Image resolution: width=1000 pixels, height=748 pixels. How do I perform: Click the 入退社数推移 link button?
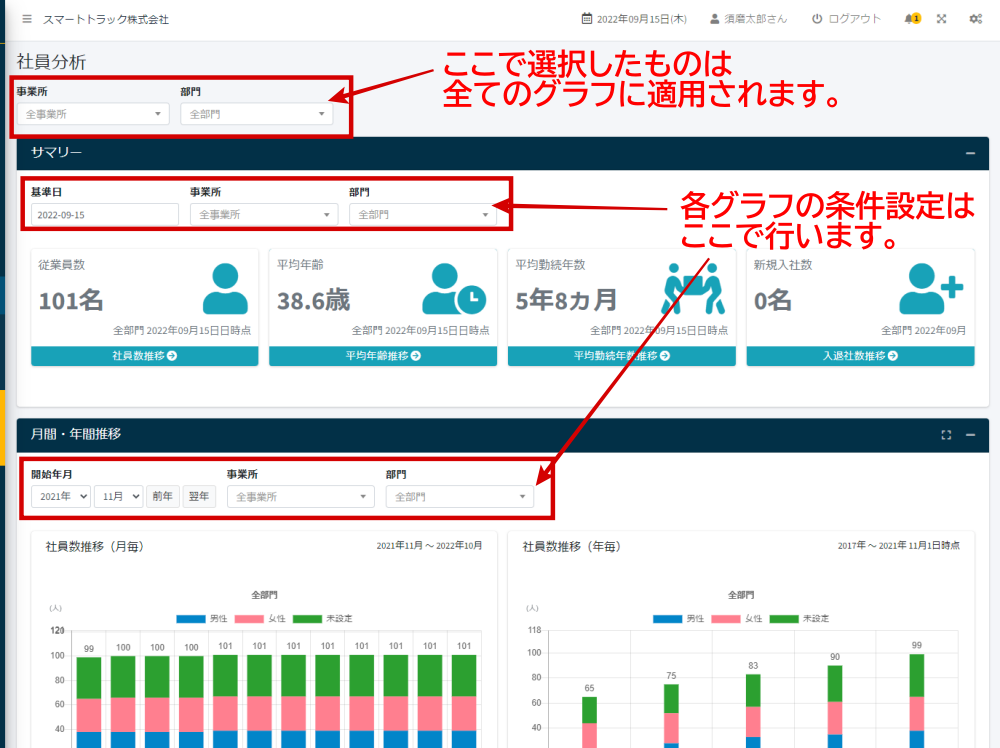coord(860,356)
